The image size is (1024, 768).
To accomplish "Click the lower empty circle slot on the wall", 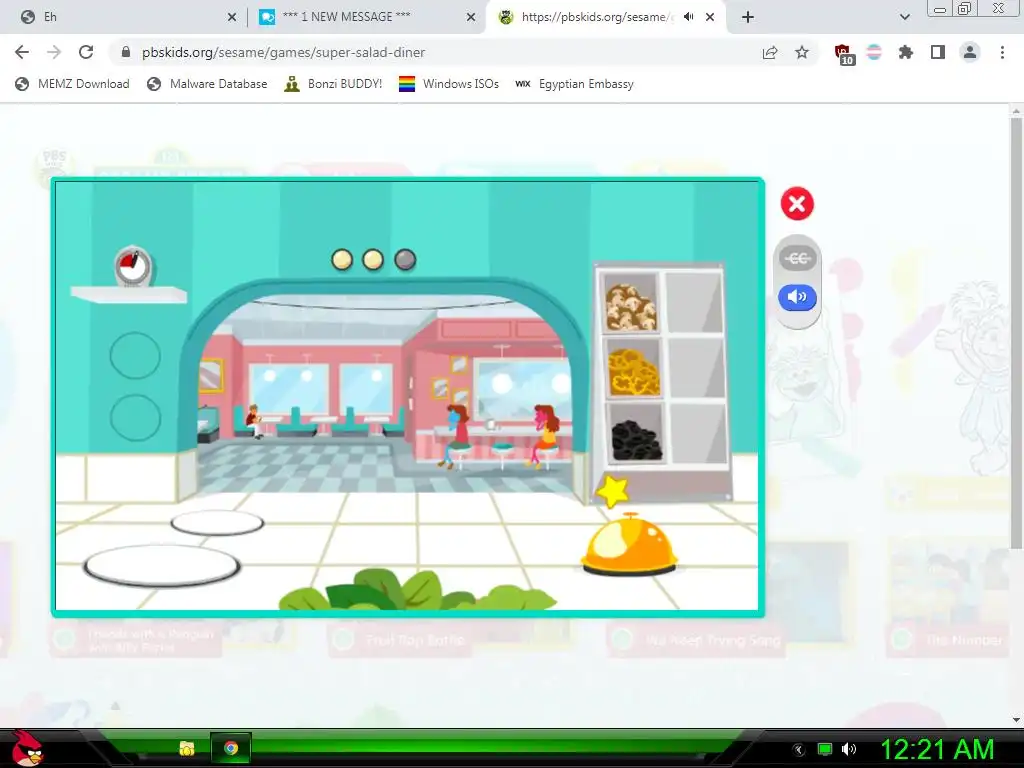I will pos(135,417).
